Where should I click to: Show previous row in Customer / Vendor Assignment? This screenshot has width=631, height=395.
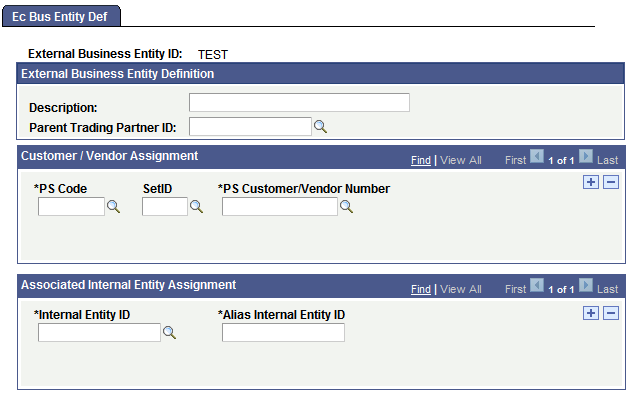coord(537,156)
